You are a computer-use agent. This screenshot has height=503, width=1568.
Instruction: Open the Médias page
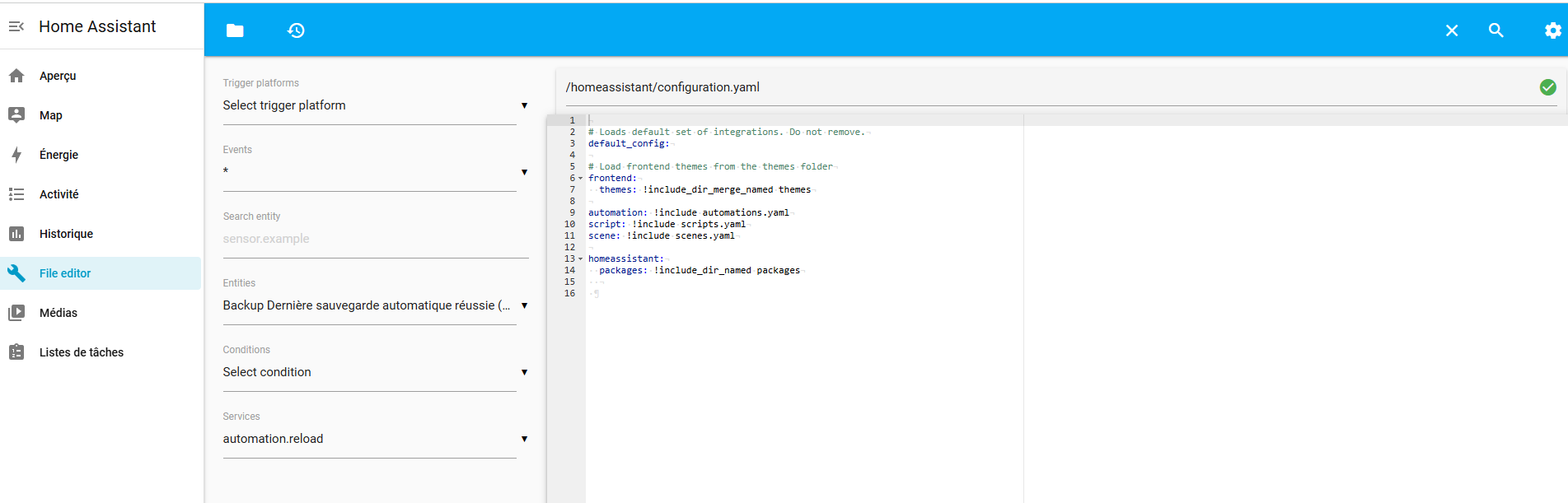click(58, 313)
